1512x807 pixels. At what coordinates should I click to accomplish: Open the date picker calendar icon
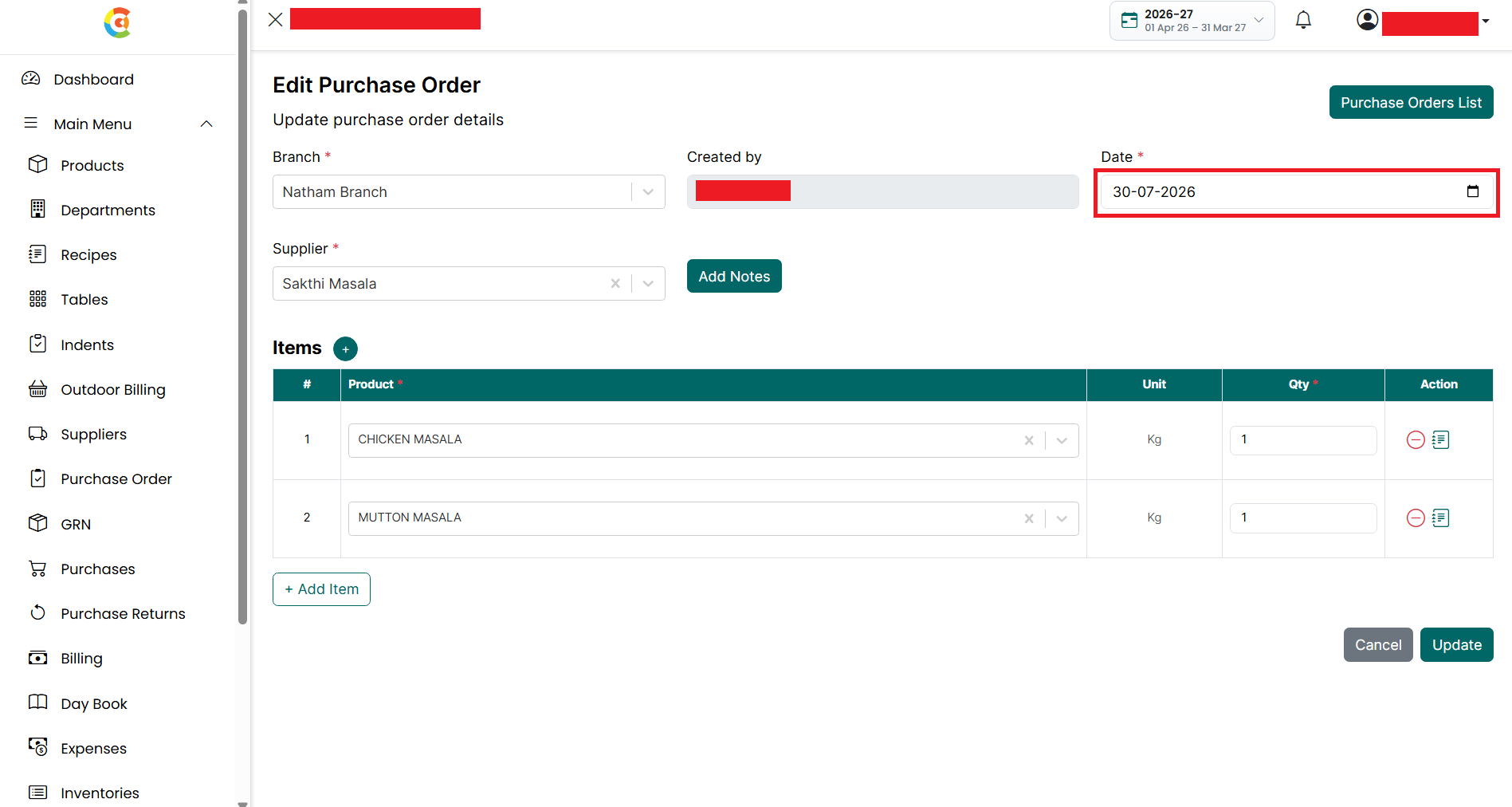pos(1472,191)
